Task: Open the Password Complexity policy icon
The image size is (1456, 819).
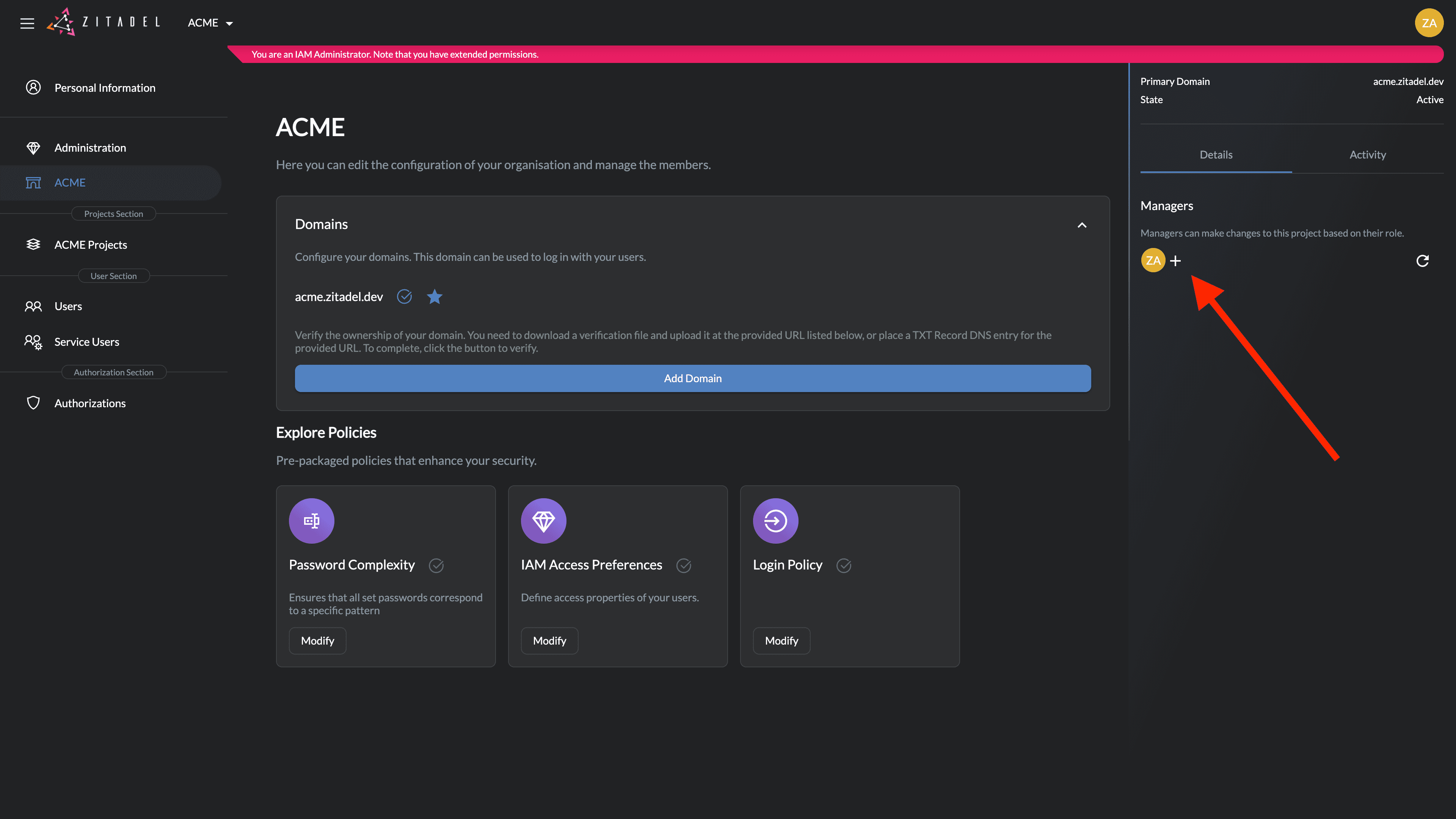Action: 311,521
